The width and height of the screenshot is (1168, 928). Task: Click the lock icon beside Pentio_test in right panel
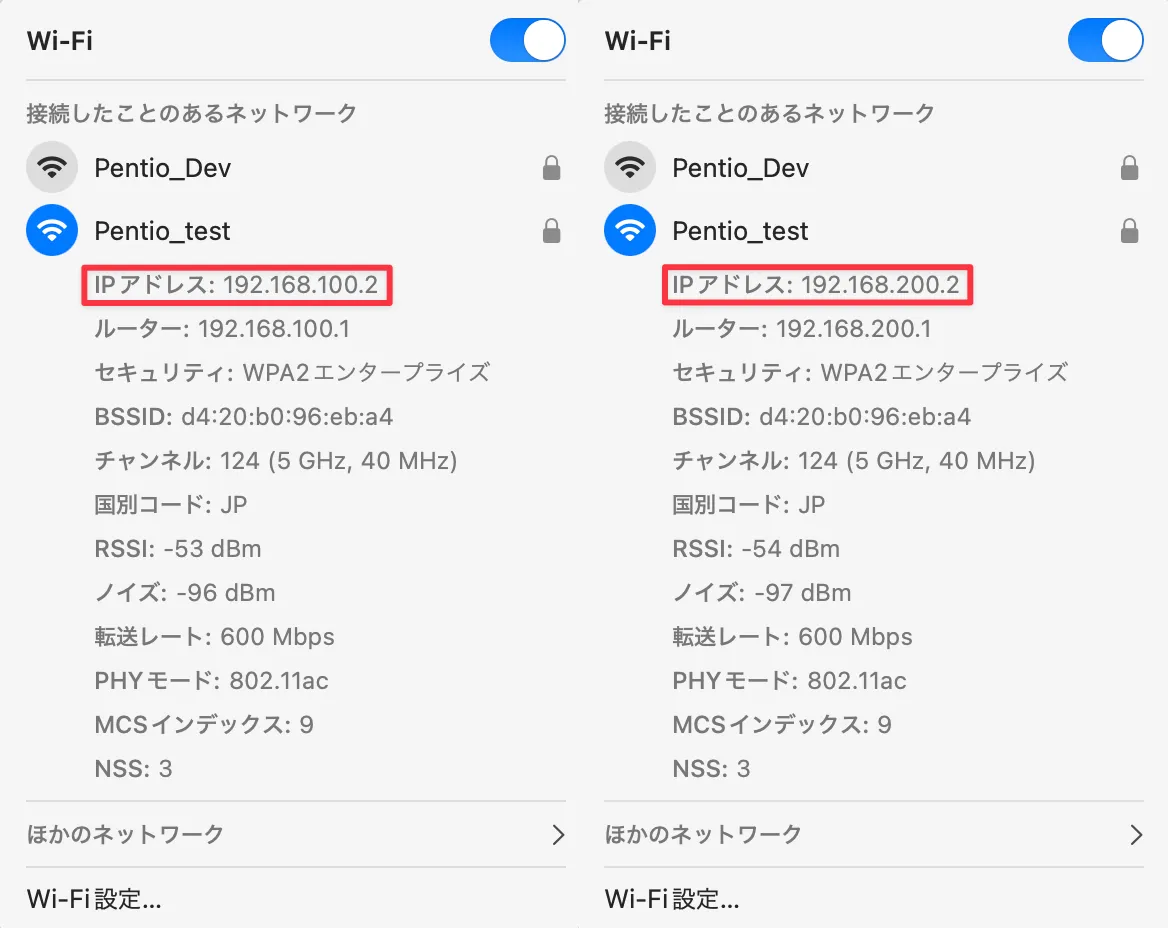(1129, 231)
